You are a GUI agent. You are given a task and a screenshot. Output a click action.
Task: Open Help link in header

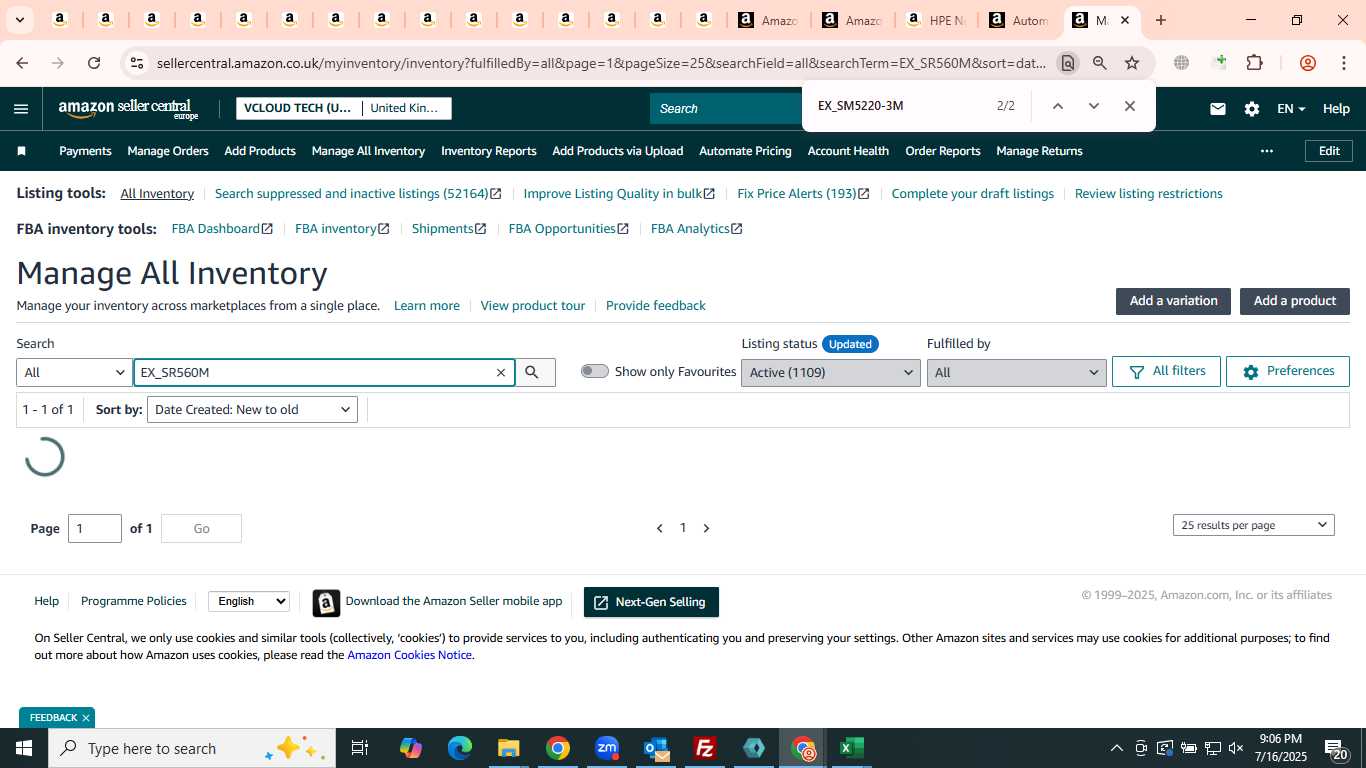(x=1336, y=109)
